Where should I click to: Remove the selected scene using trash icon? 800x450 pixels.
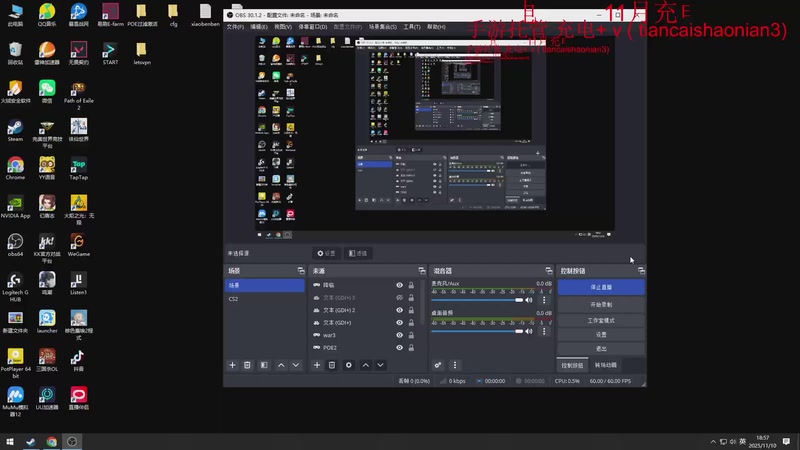[x=248, y=365]
